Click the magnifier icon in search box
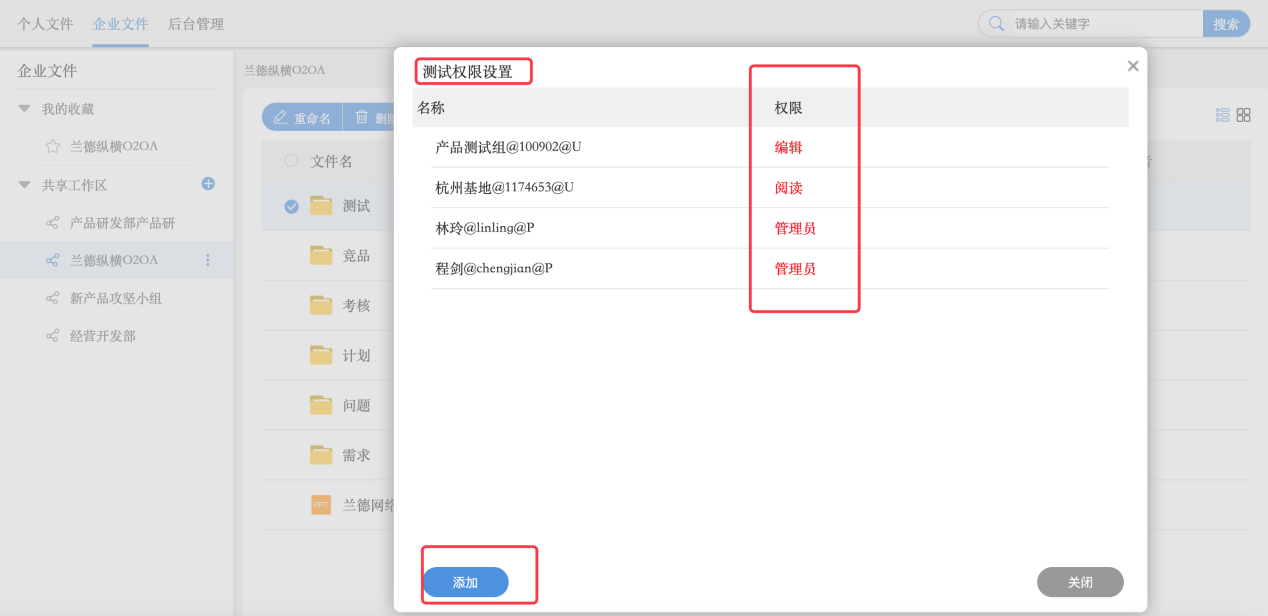Image resolution: width=1268 pixels, height=616 pixels. 996,24
